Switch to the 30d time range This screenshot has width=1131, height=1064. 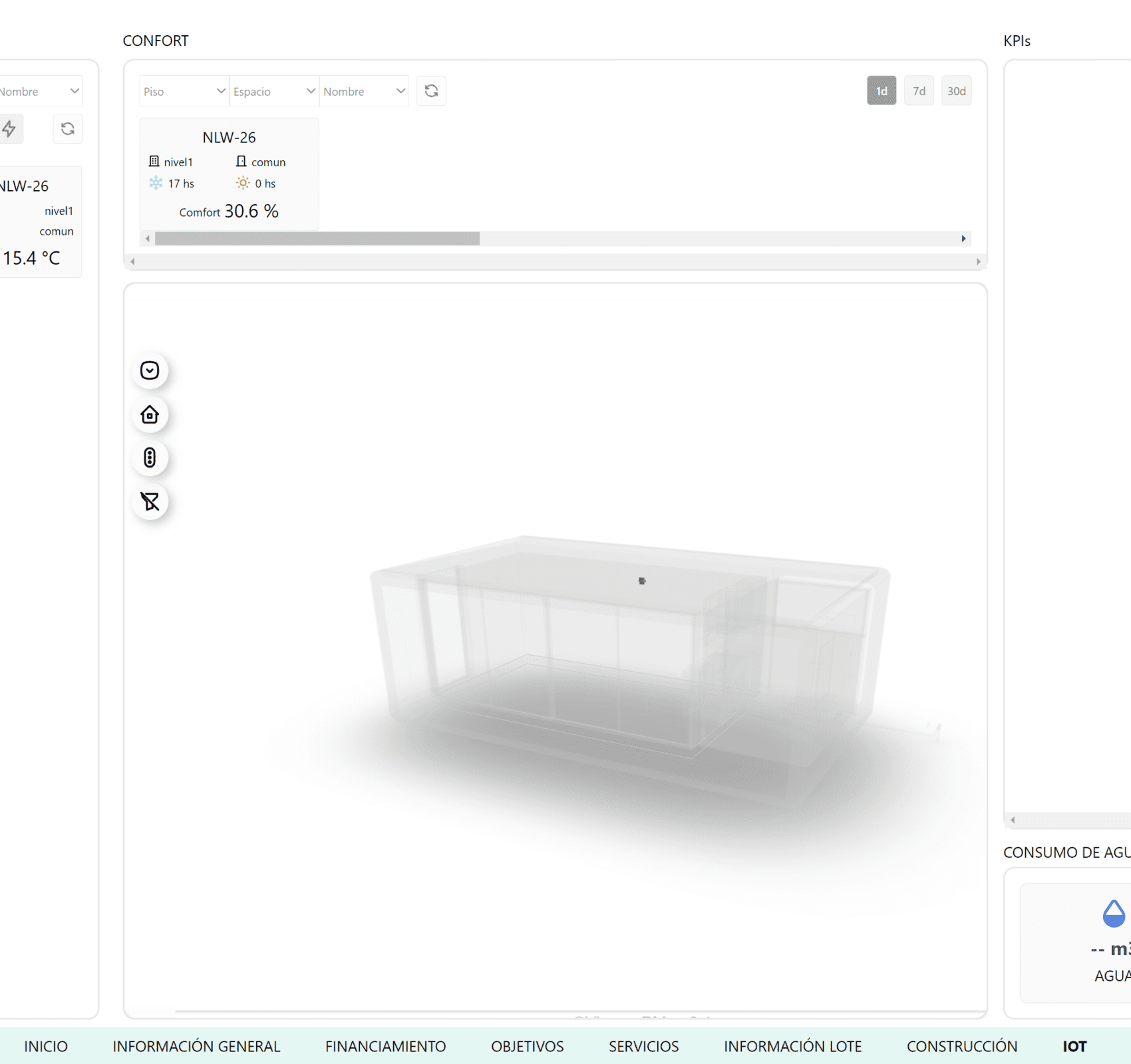click(956, 91)
